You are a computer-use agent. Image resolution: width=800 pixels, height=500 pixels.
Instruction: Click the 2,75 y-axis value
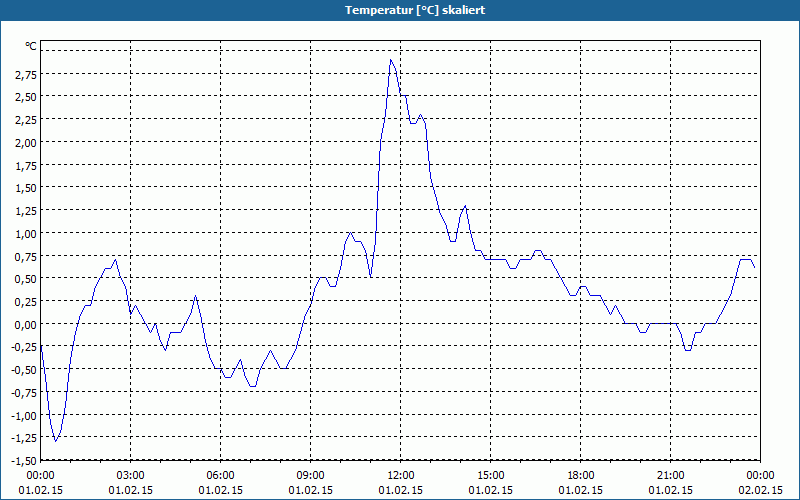(27, 75)
